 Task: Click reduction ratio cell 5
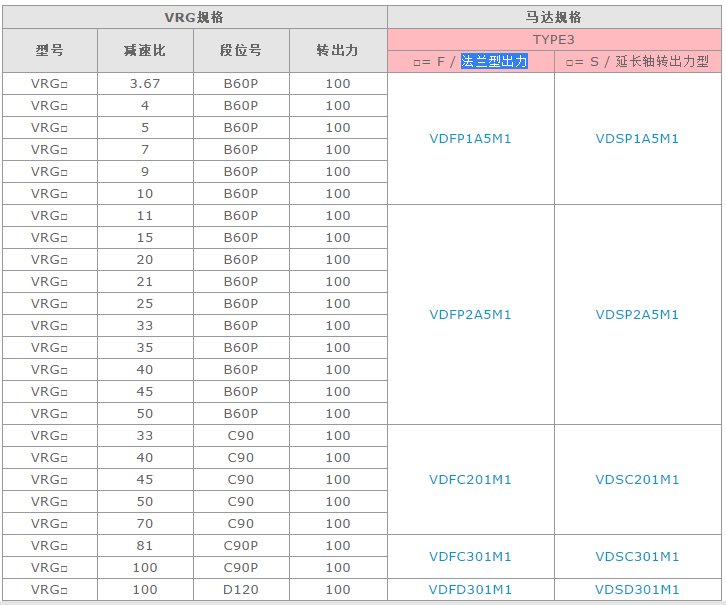(145, 127)
